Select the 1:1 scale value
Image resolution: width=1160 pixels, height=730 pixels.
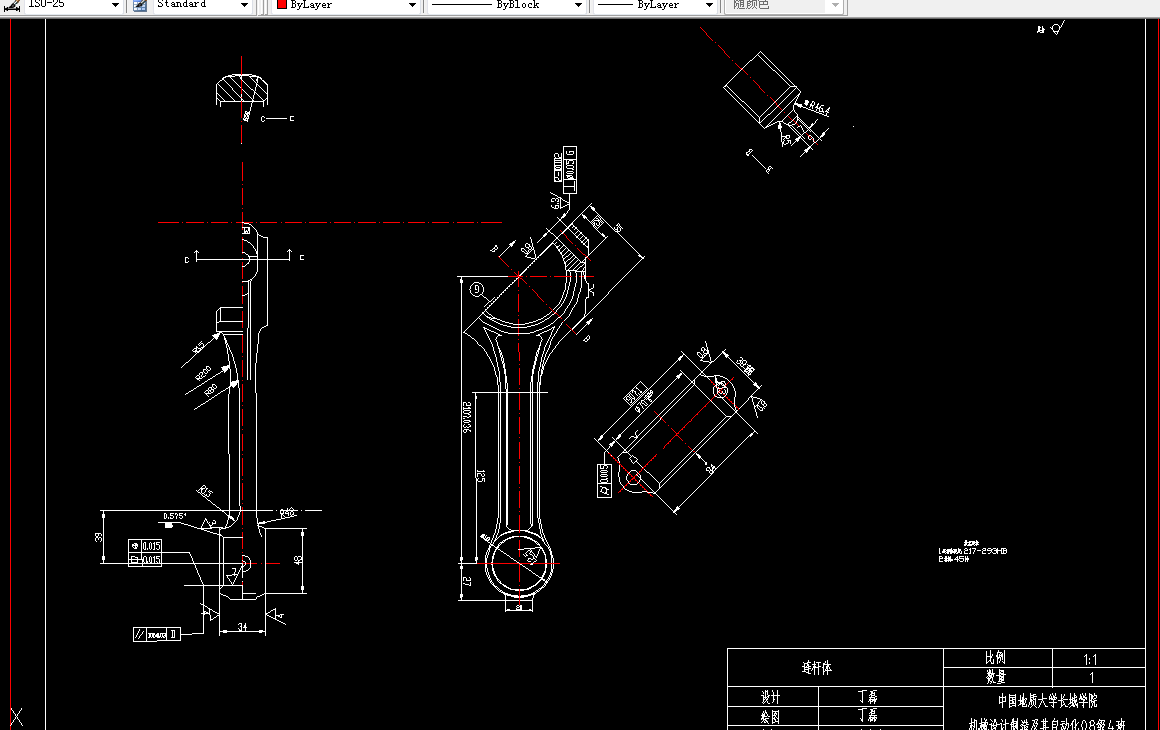point(1090,659)
